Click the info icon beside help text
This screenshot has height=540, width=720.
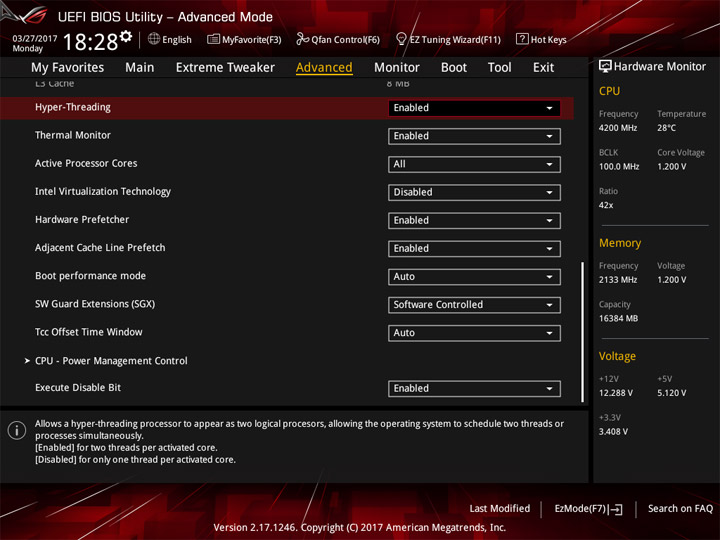click(17, 430)
